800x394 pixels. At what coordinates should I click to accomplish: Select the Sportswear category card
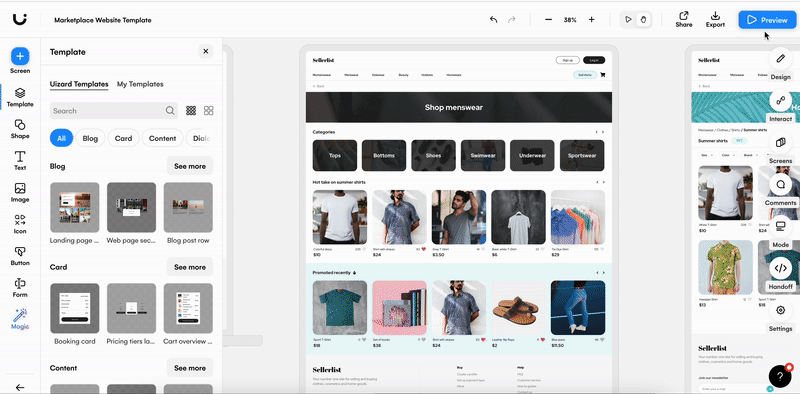pyautogui.click(x=582, y=156)
